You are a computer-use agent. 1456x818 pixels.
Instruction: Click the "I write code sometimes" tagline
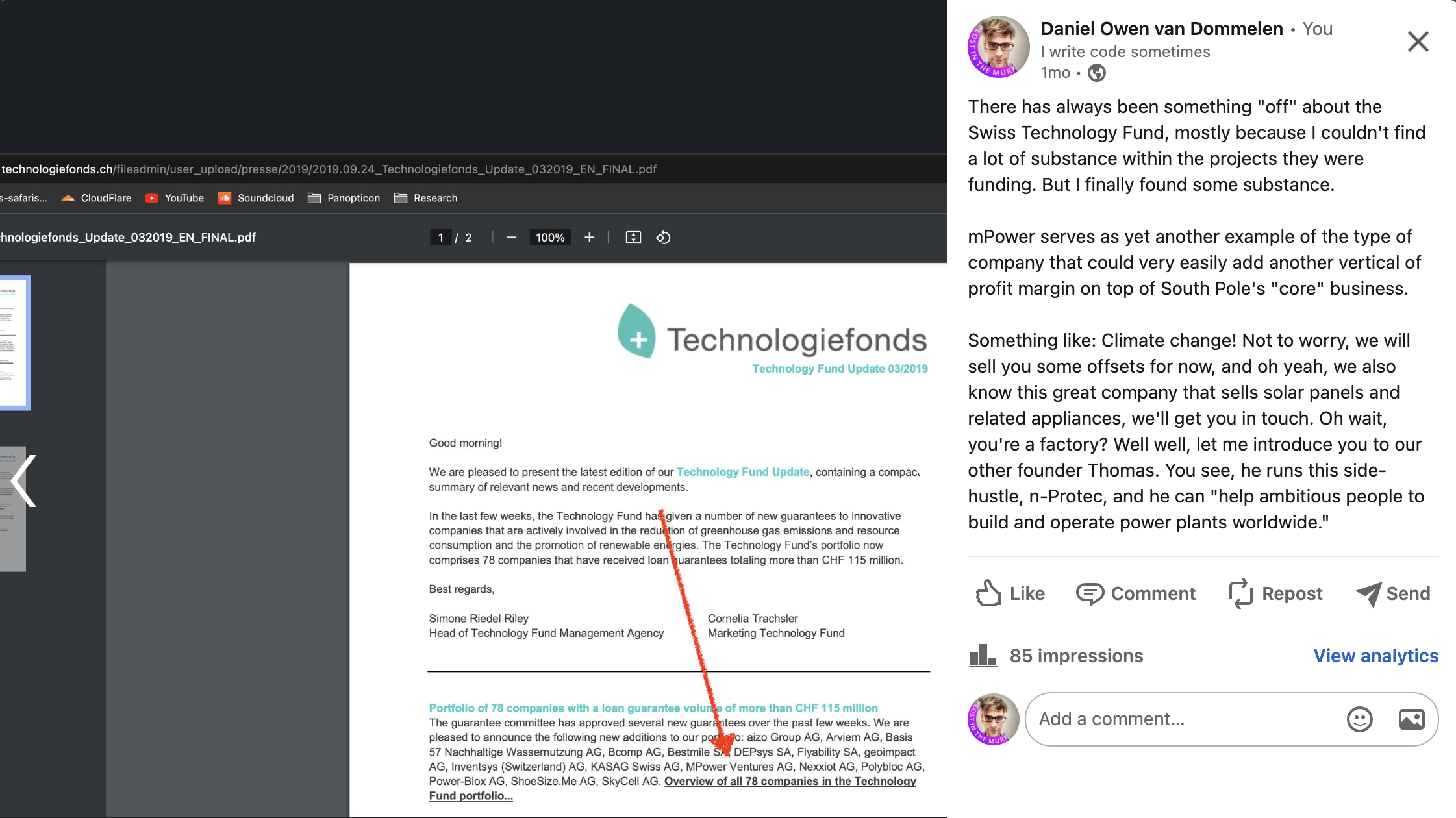point(1125,52)
